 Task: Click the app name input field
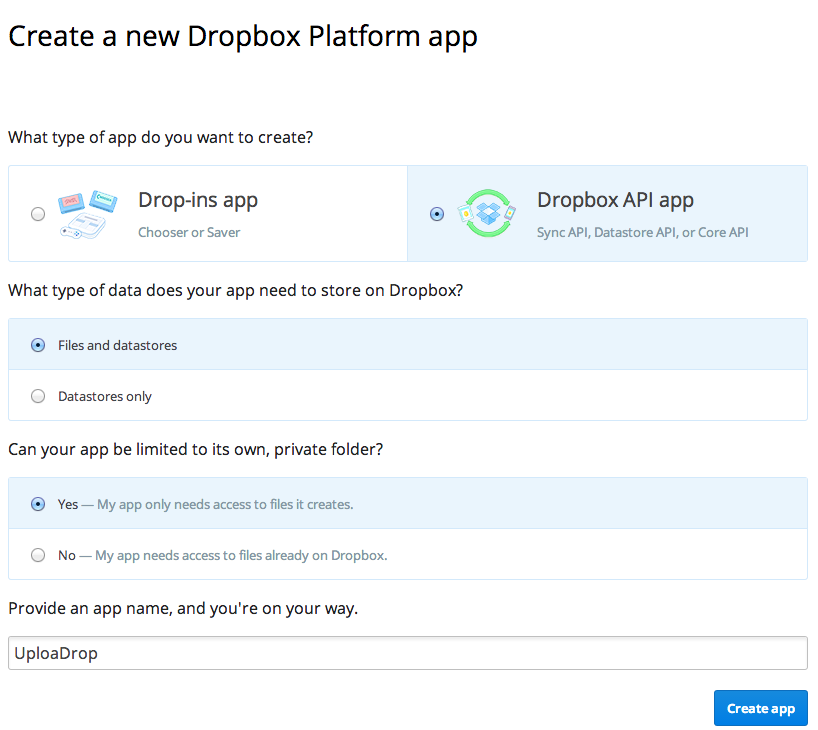[408, 653]
